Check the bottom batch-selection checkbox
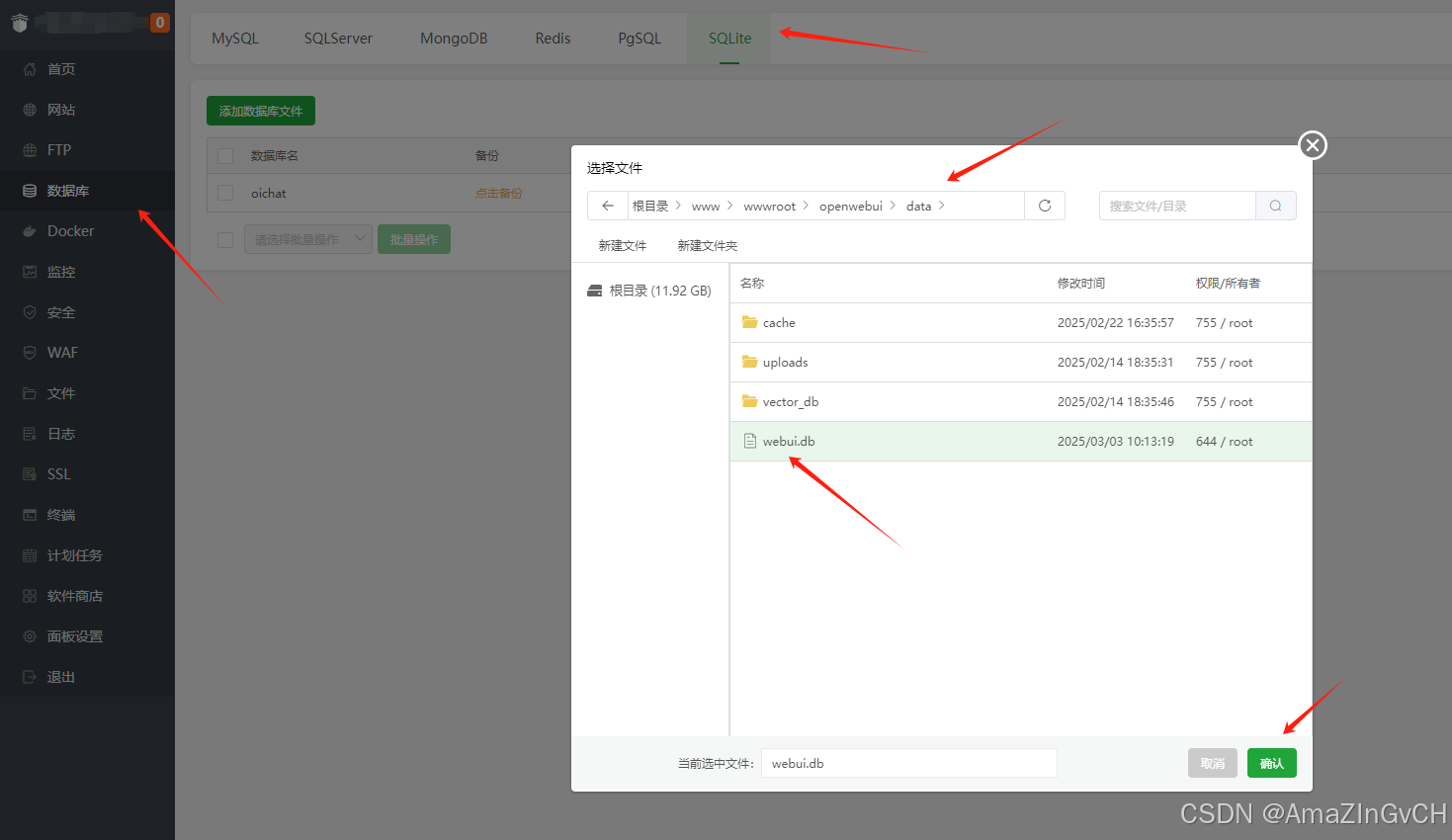 [x=225, y=240]
